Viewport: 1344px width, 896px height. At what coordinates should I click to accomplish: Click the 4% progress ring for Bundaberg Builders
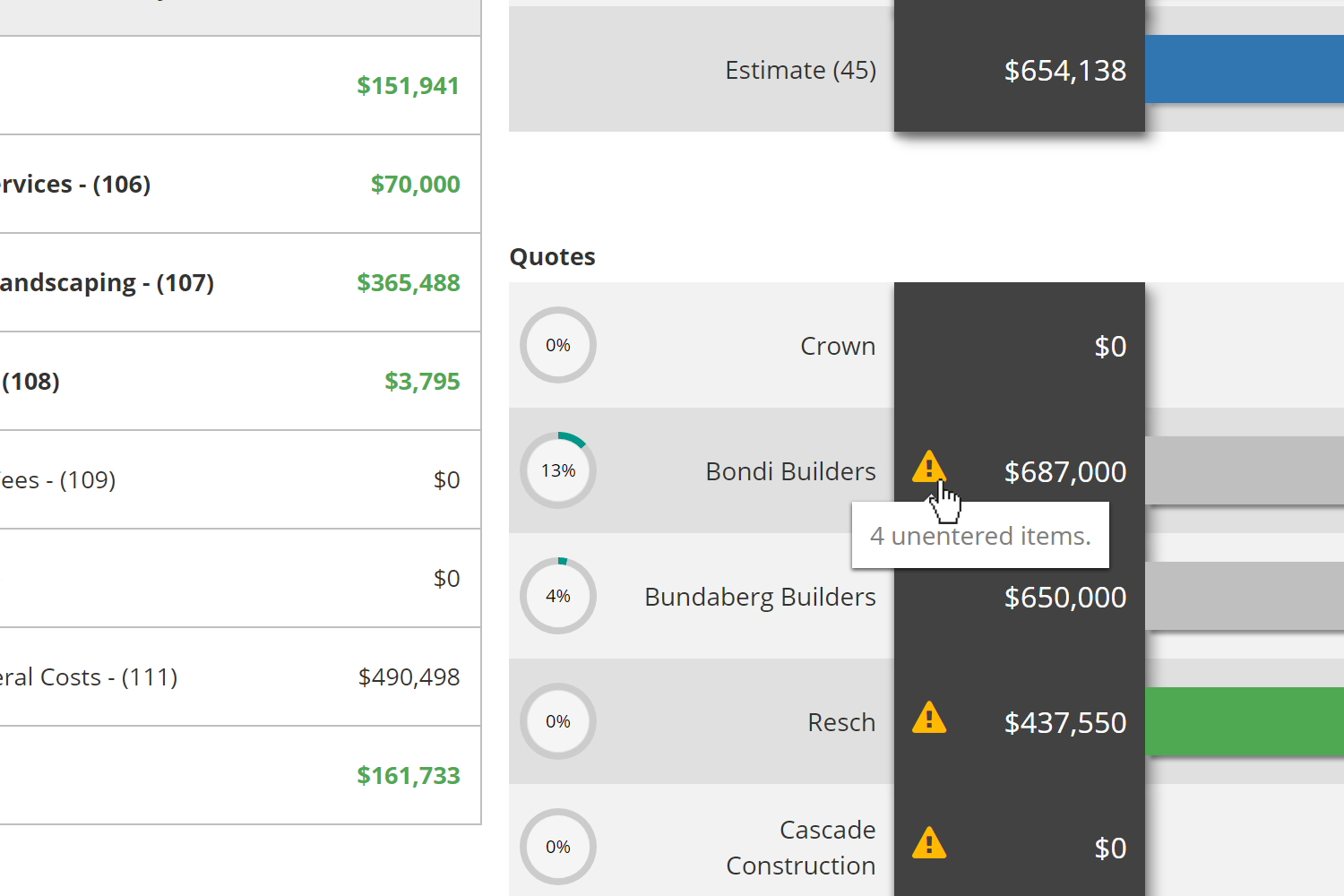click(x=558, y=596)
